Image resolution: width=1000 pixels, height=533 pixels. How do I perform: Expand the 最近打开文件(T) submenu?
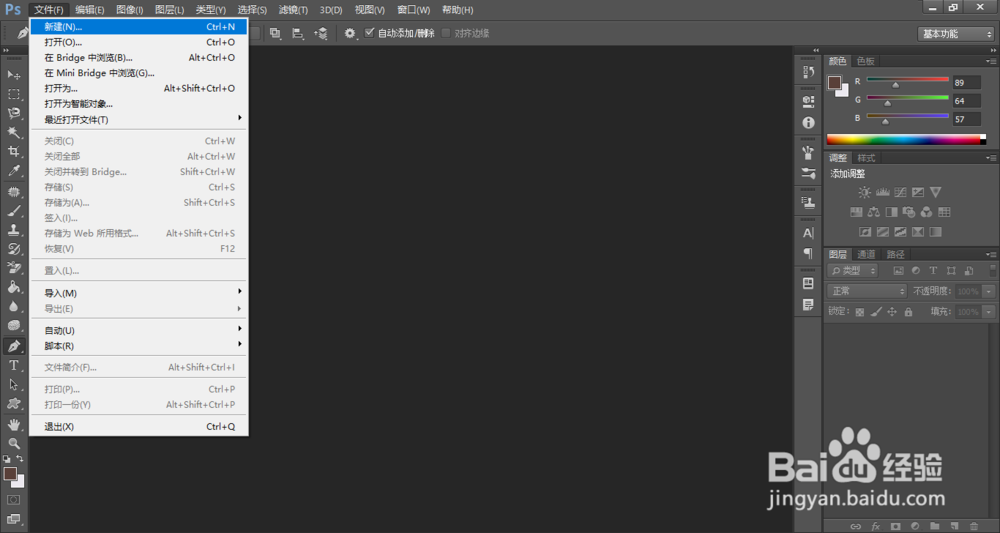click(x=138, y=119)
